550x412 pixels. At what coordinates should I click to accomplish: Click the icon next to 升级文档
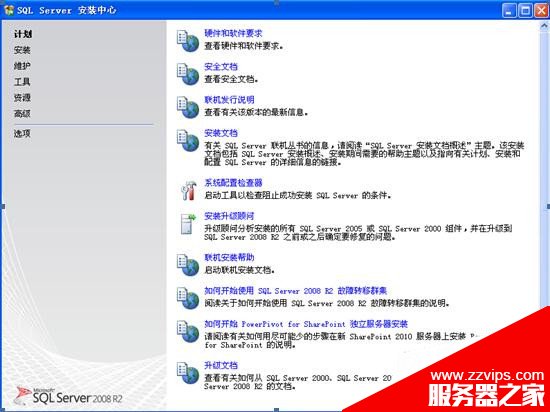pos(188,373)
